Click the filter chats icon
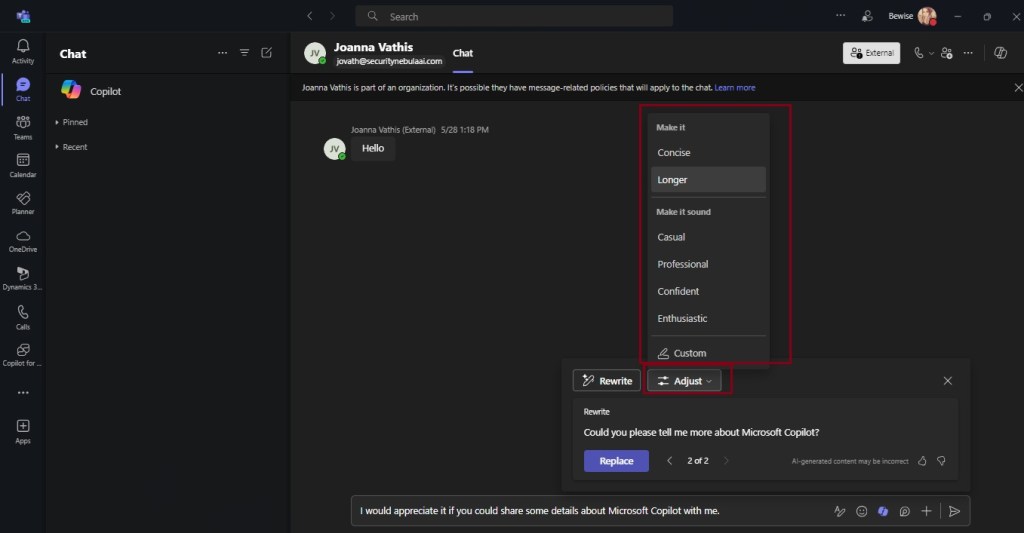The width and height of the screenshot is (1024, 533). pos(244,53)
